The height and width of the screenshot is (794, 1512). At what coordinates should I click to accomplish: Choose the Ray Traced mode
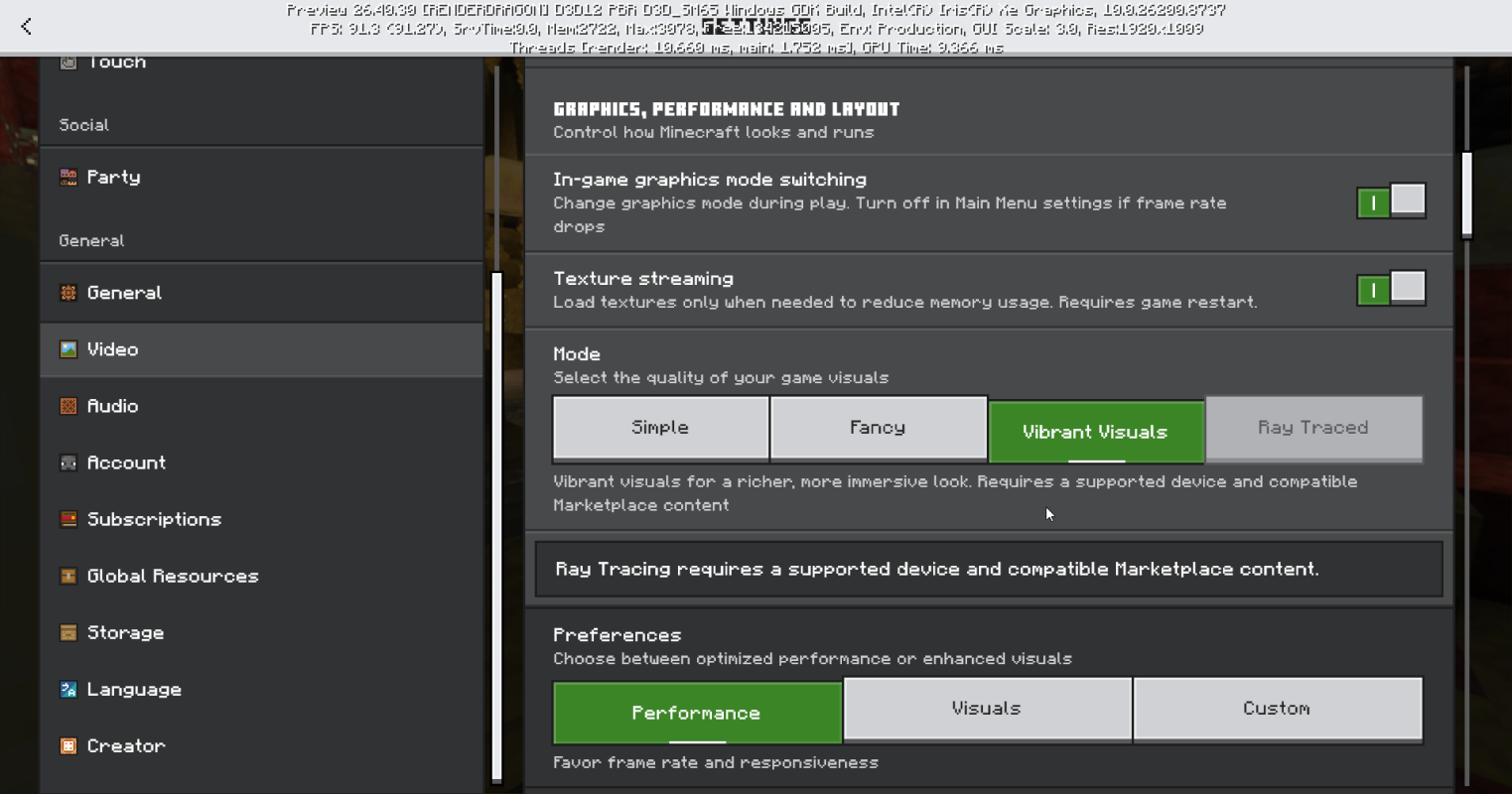1313,429
